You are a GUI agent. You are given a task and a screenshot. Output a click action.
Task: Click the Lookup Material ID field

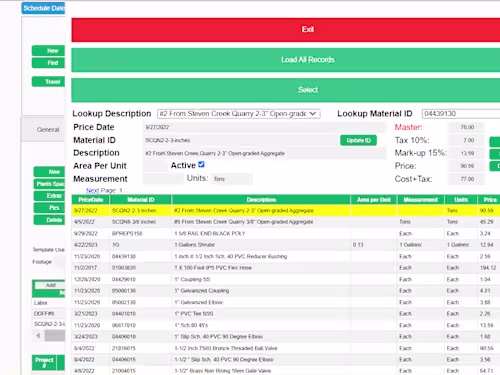pyautogui.click(x=461, y=114)
